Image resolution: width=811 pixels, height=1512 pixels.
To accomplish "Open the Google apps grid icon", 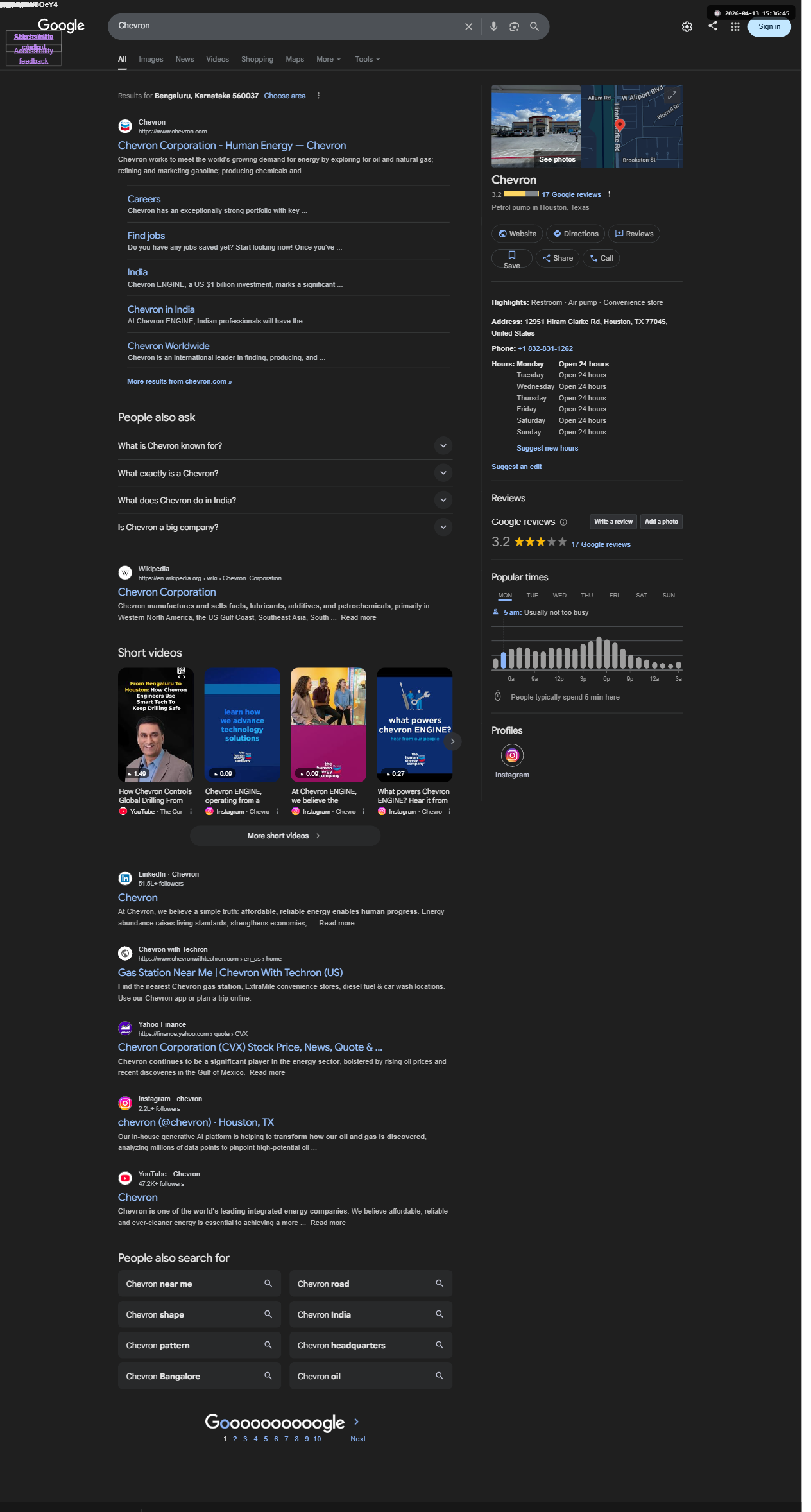I will tap(735, 27).
